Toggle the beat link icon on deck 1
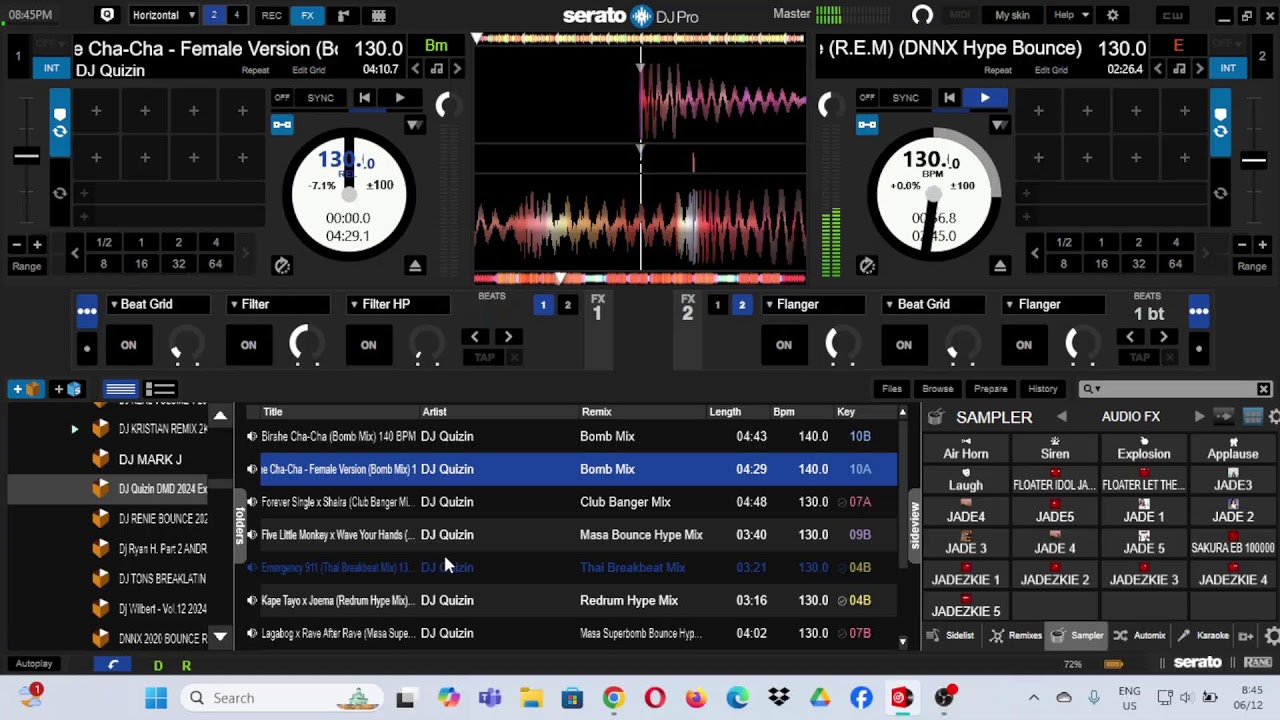This screenshot has width=1280, height=720. 282,125
